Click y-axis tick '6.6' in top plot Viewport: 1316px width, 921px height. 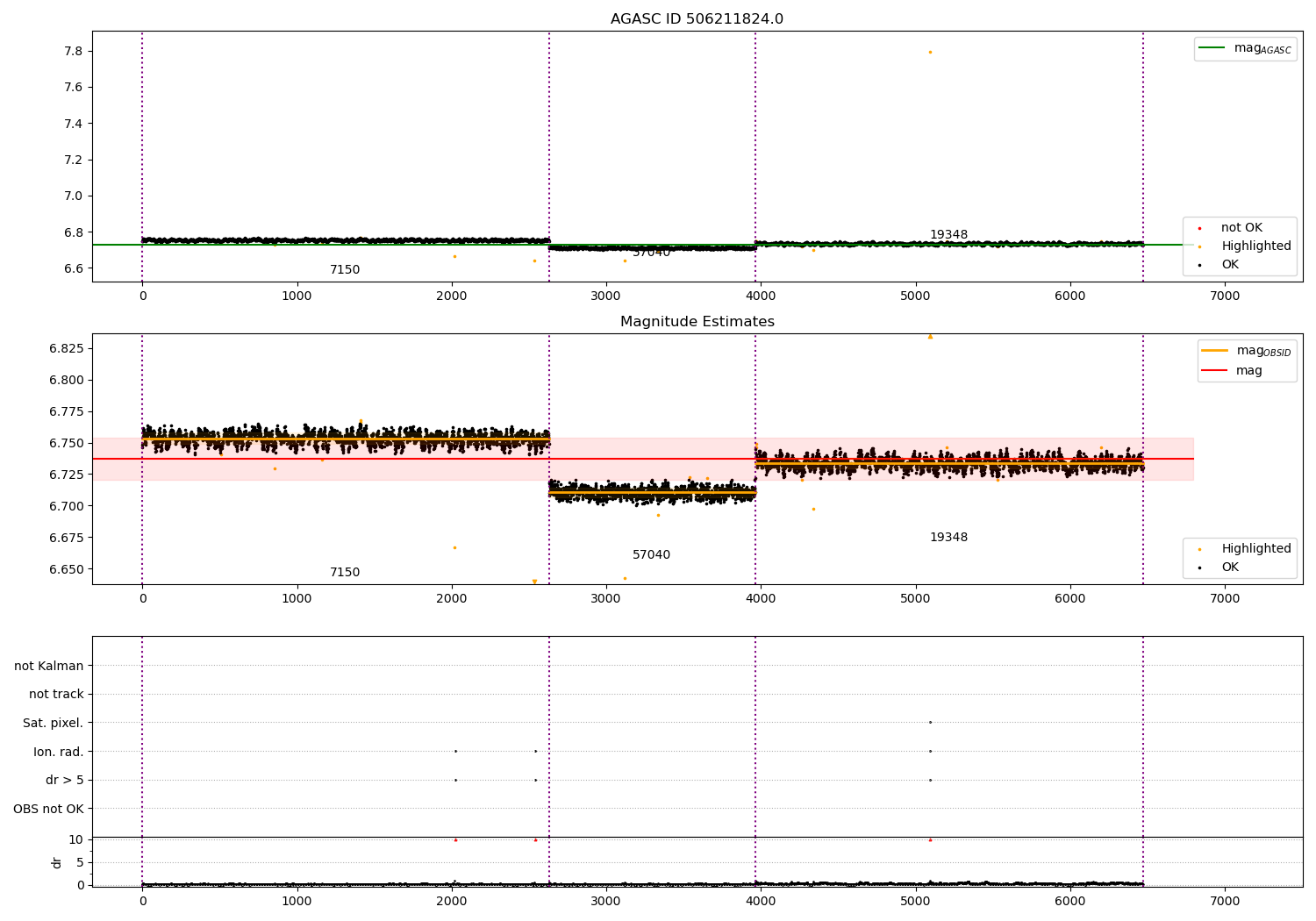click(x=72, y=269)
